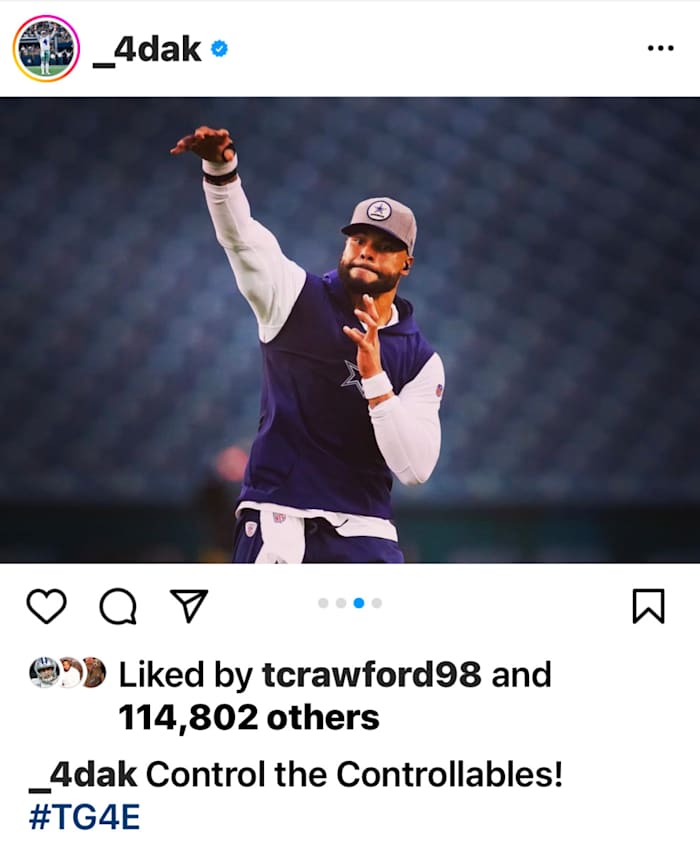700x850 pixels.
Task: Go to the fourth carousel dot
Action: coord(377,603)
